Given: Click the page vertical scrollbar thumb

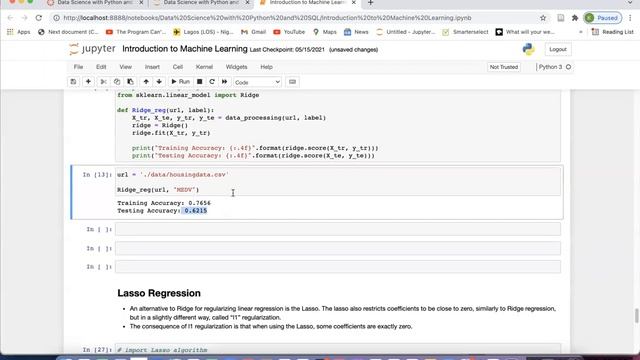Looking at the screenshot, I should coord(636,316).
